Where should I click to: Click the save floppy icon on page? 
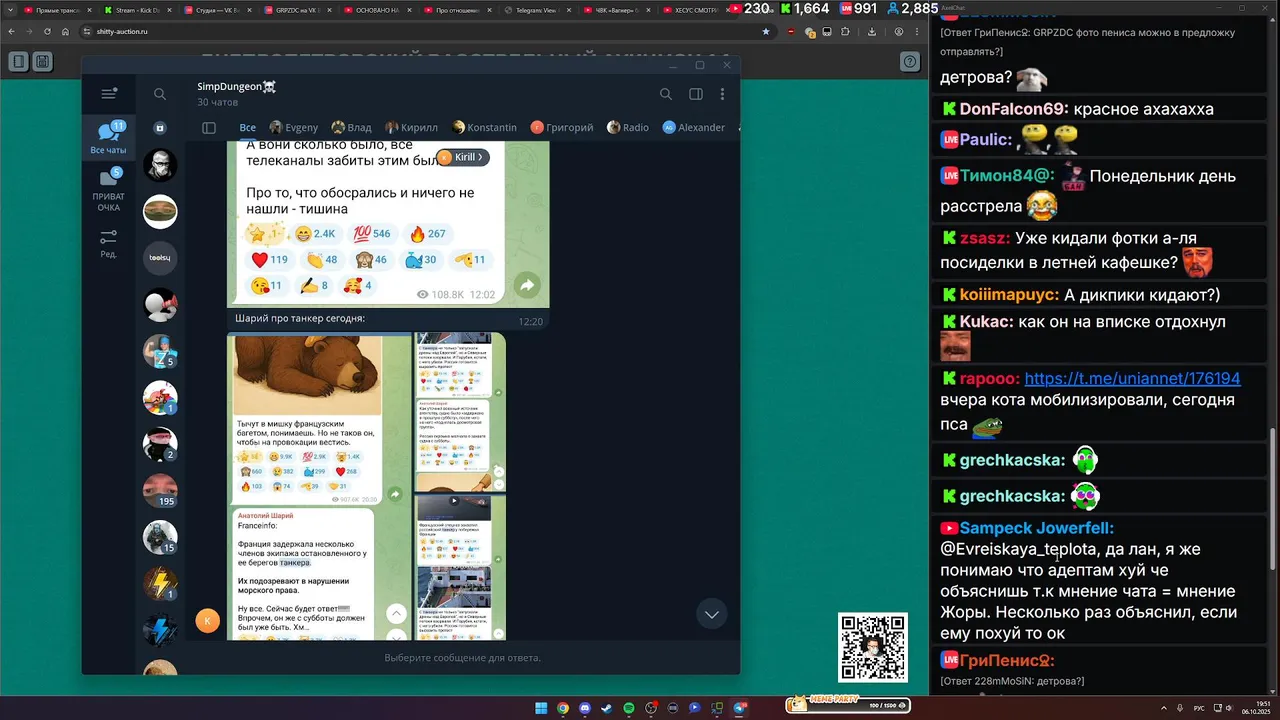tap(41, 62)
